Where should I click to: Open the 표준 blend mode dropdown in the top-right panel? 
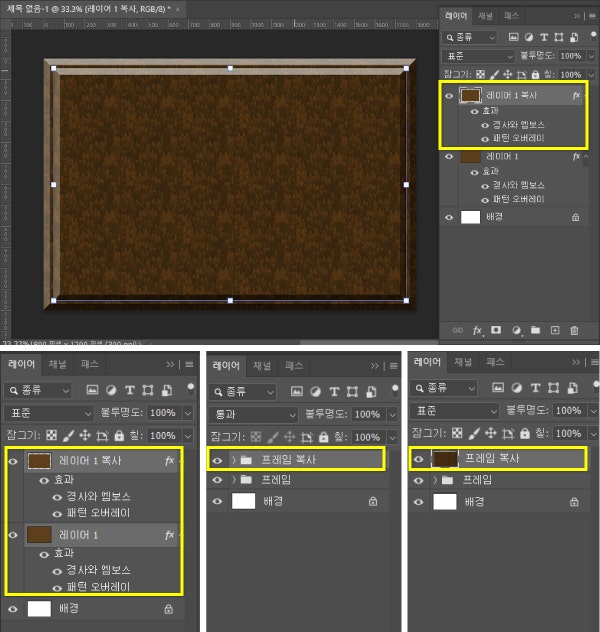pos(478,56)
